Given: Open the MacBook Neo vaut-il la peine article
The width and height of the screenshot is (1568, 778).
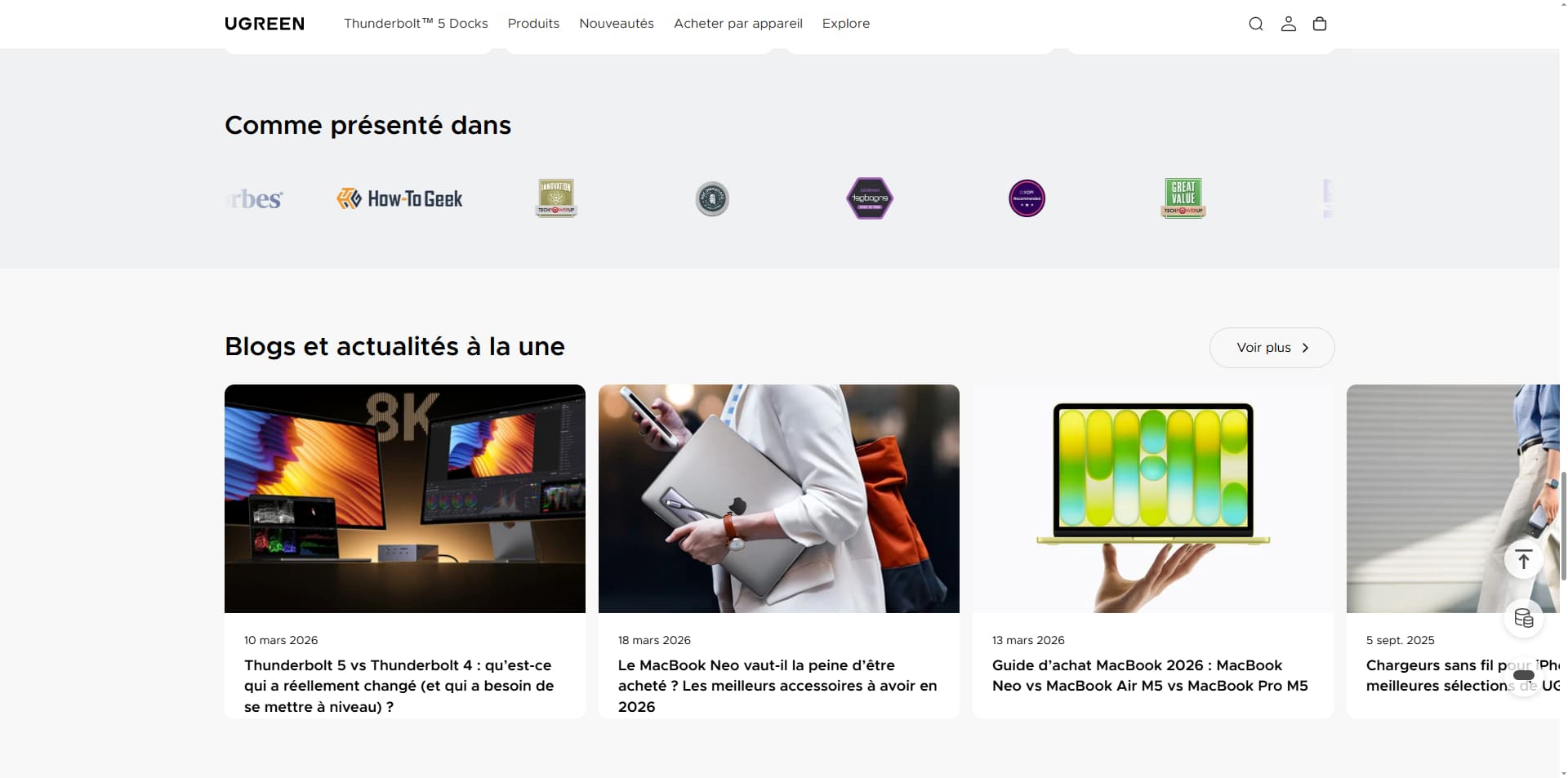Looking at the screenshot, I should (777, 686).
